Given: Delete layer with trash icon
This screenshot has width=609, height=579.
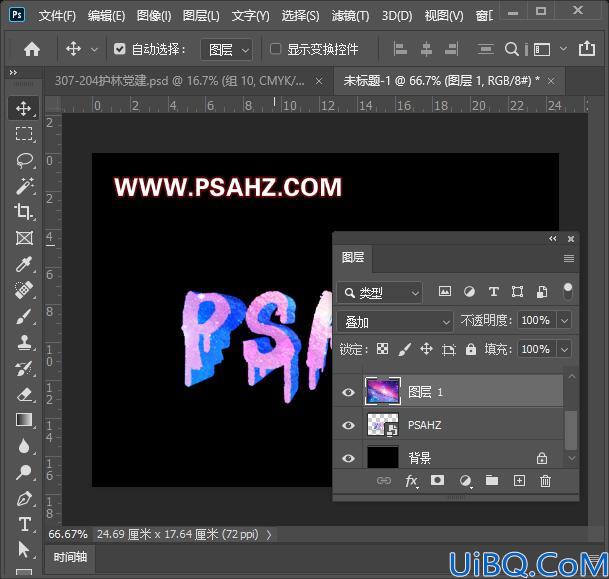Looking at the screenshot, I should (545, 481).
